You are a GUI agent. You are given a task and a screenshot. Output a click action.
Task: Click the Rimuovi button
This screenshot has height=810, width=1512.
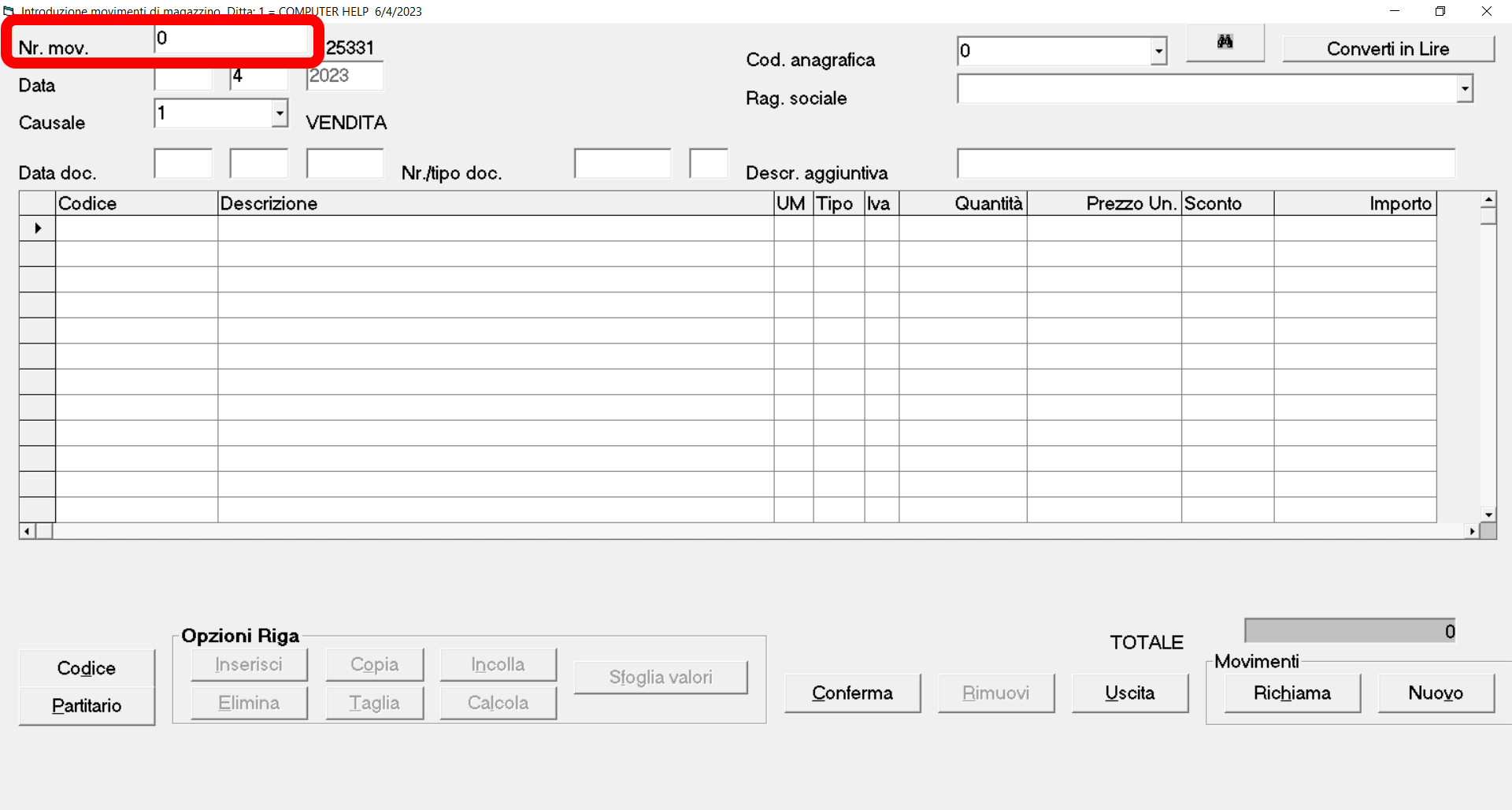[x=996, y=693]
